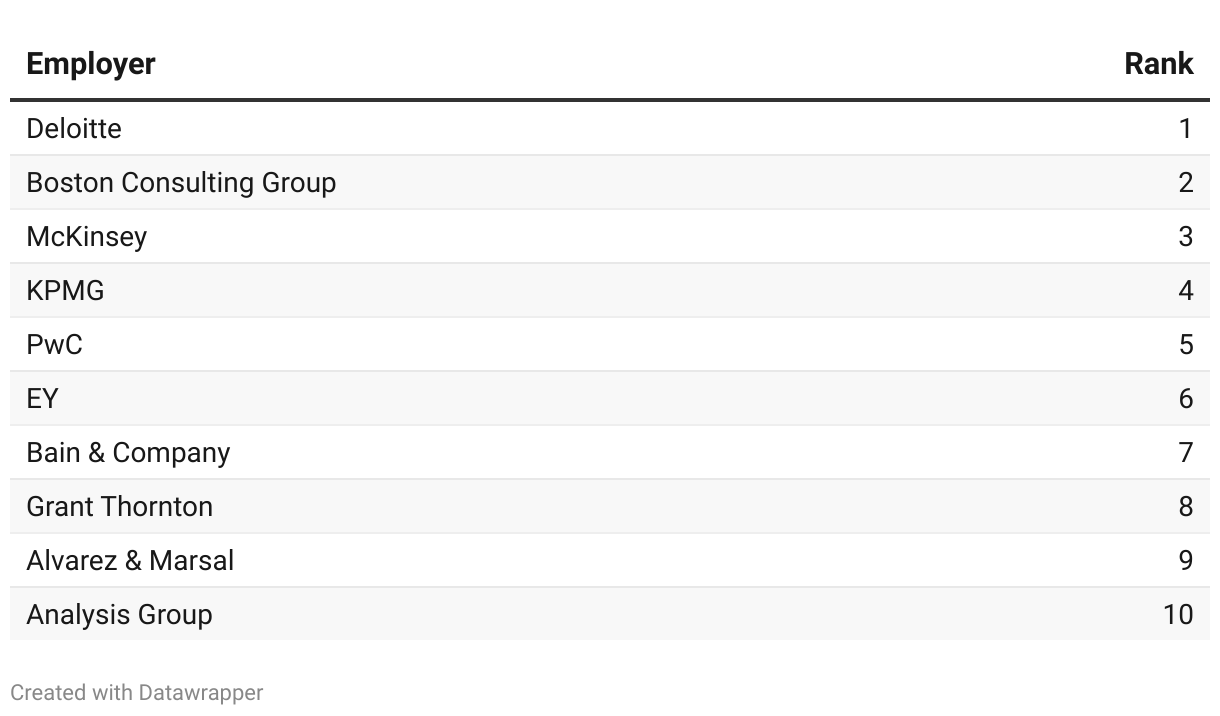Image resolution: width=1220 pixels, height=716 pixels.
Task: Click rank number 4 beside KPMG
Action: click(x=1186, y=290)
